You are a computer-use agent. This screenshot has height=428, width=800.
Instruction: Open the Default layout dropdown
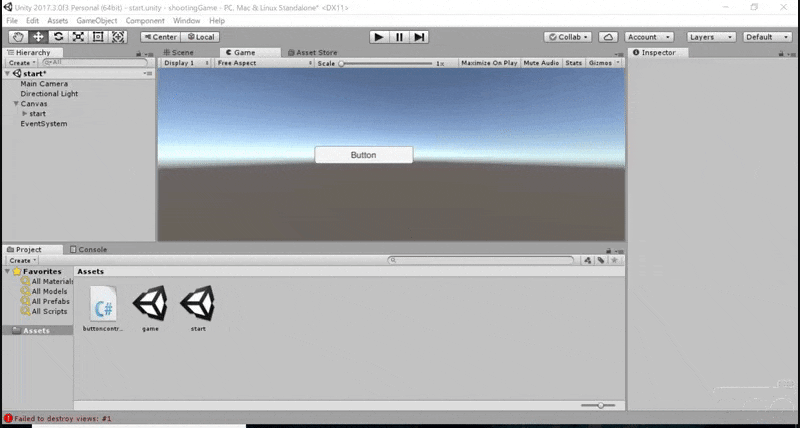click(x=767, y=37)
